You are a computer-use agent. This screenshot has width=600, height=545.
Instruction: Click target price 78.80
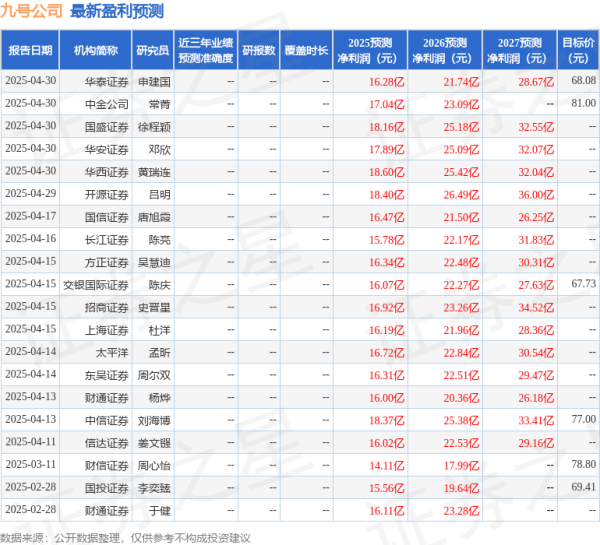click(584, 464)
